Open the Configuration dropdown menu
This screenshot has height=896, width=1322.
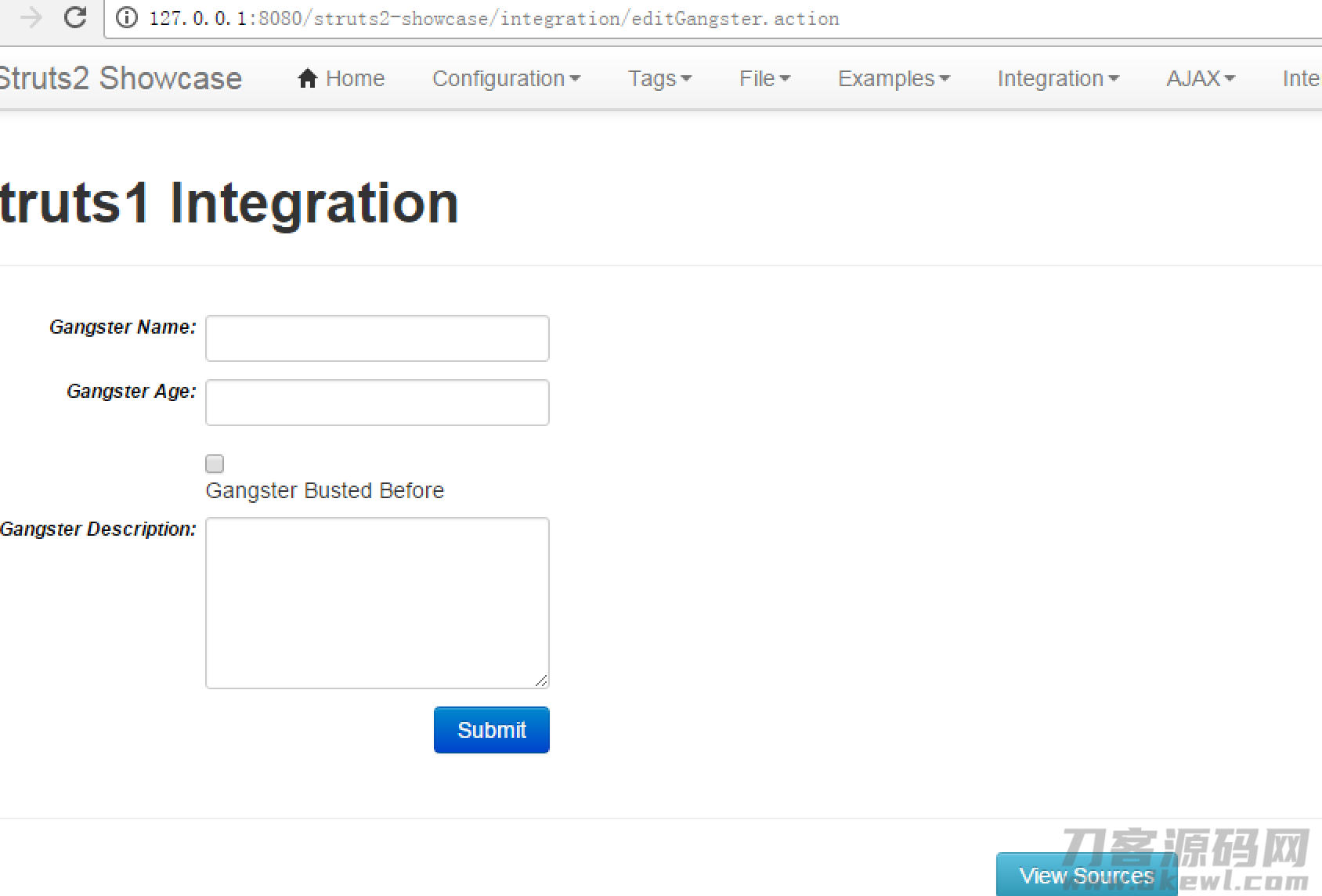point(506,78)
